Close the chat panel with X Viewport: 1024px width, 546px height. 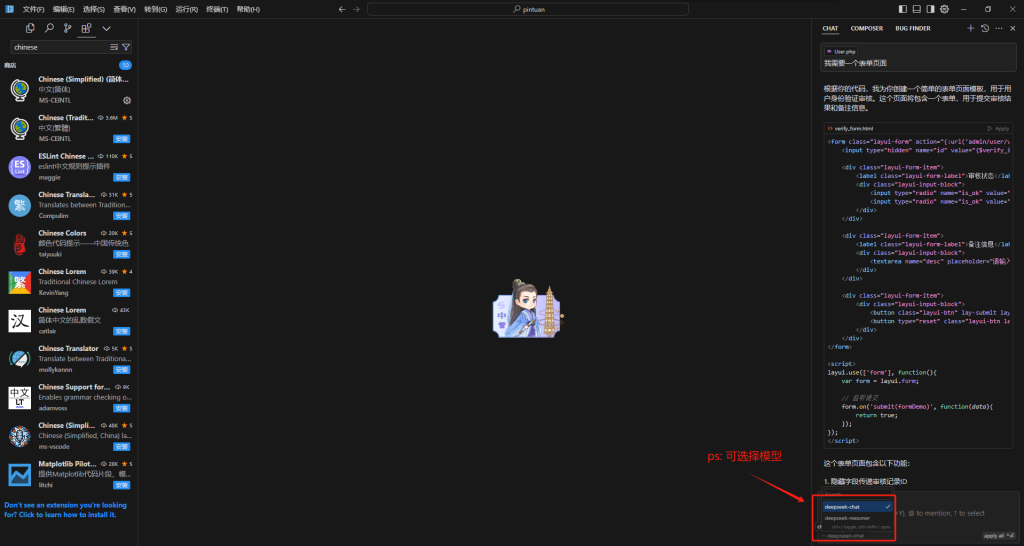point(1013,28)
